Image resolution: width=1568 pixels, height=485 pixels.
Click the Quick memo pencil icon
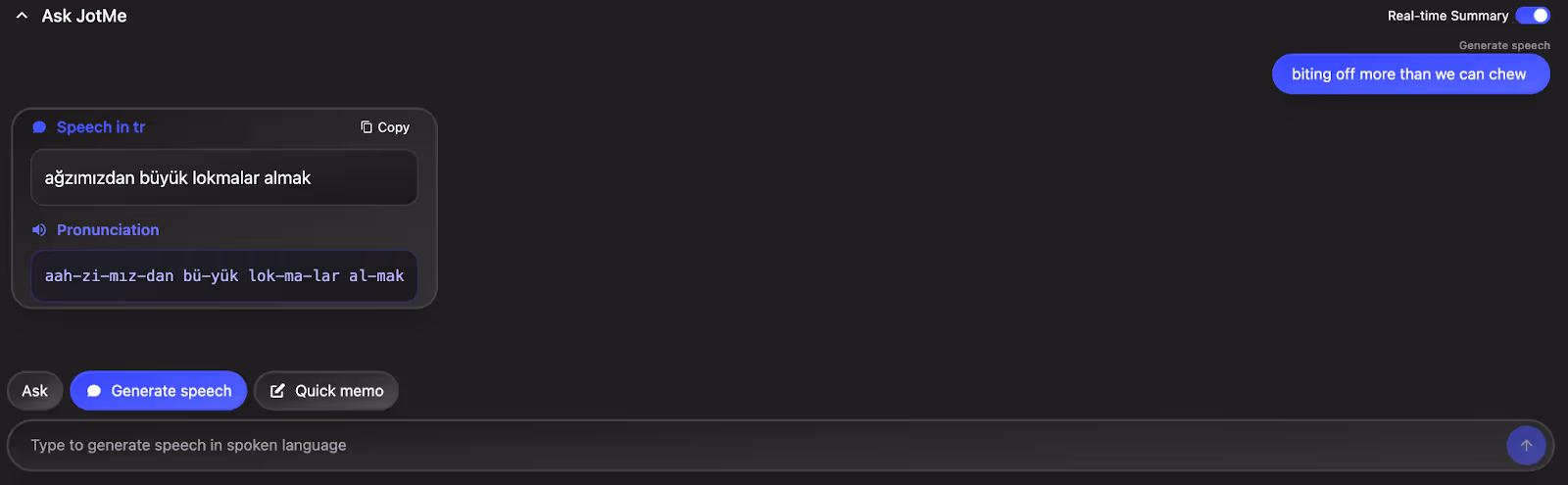[277, 391]
